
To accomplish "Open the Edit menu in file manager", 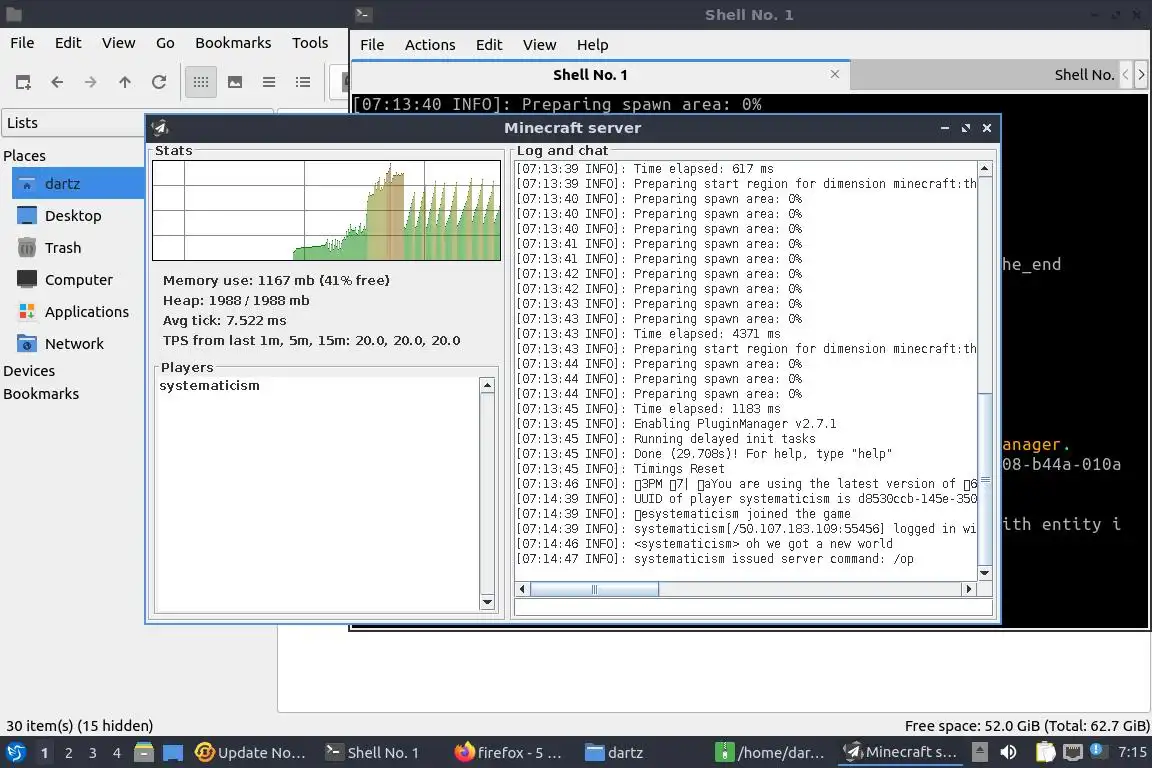I will tap(68, 43).
